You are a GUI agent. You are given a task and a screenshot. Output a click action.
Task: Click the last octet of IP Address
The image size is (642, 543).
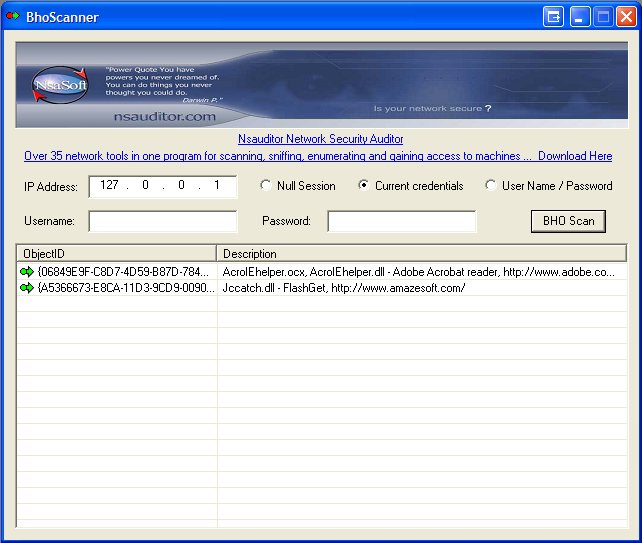coord(216,186)
